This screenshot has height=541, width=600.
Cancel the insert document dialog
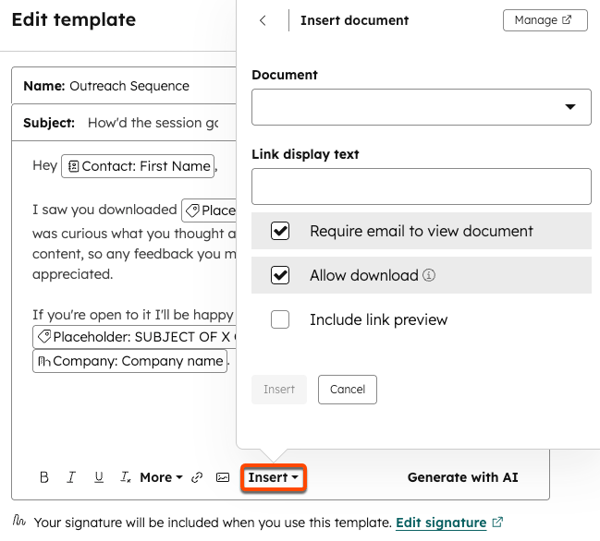tap(347, 389)
